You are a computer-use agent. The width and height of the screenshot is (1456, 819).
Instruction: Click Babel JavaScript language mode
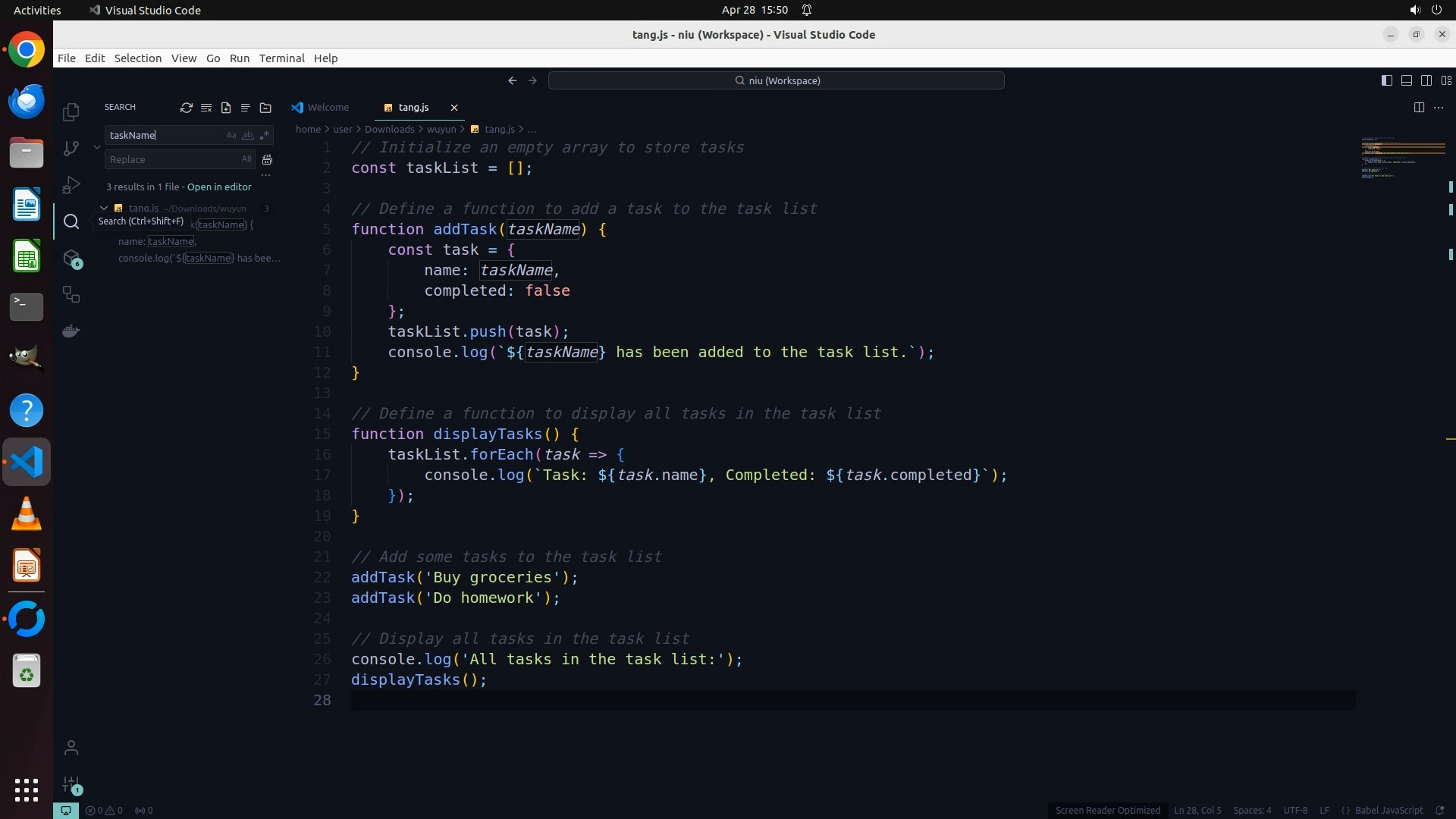[x=1389, y=810]
